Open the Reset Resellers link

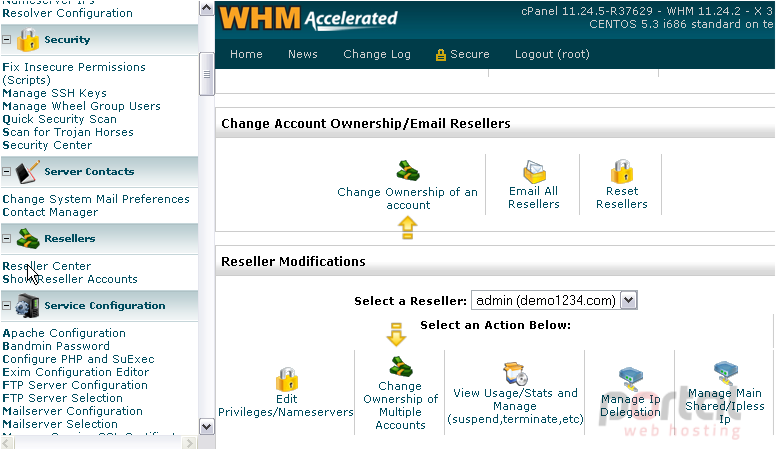pyautogui.click(x=622, y=198)
